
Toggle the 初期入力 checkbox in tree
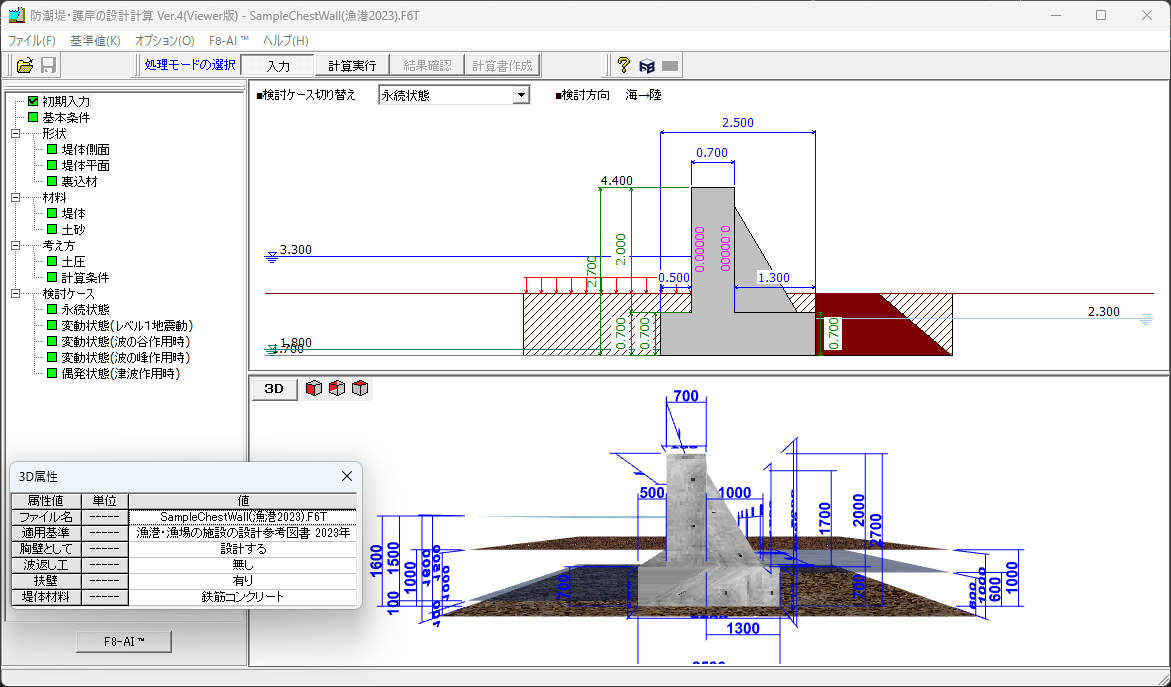[33, 102]
